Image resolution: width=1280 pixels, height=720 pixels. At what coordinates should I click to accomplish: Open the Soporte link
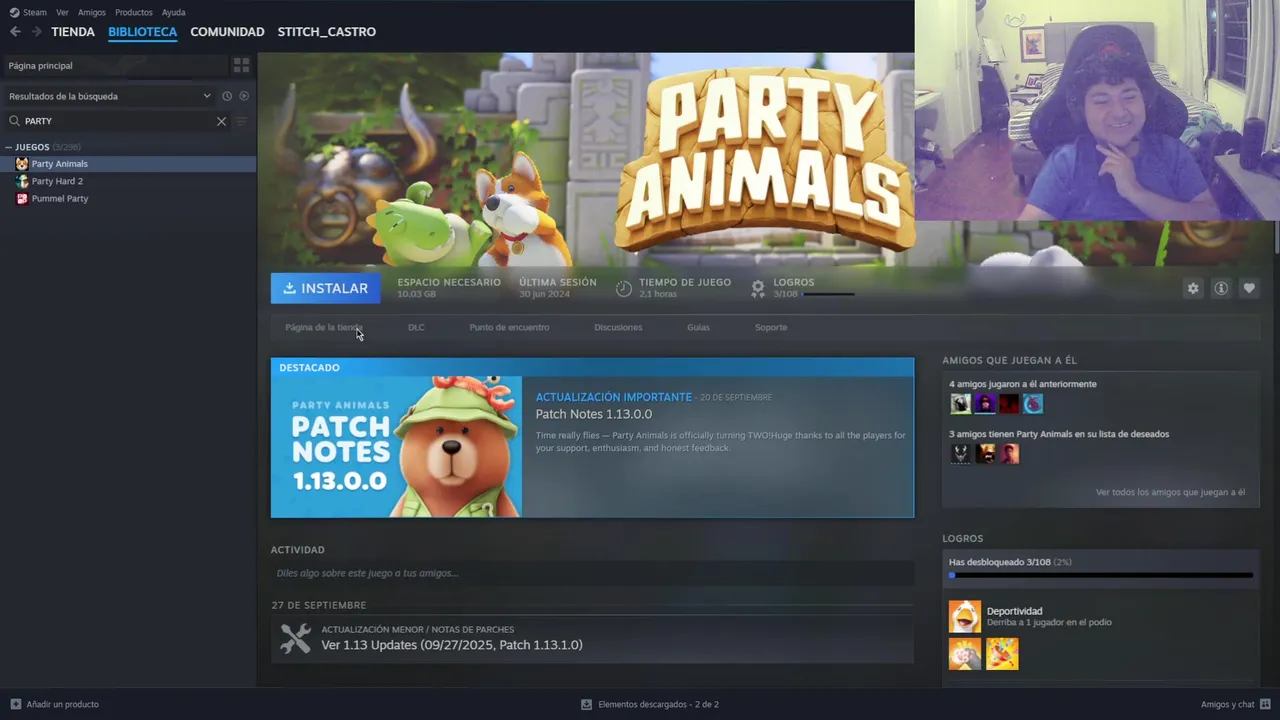pos(771,327)
